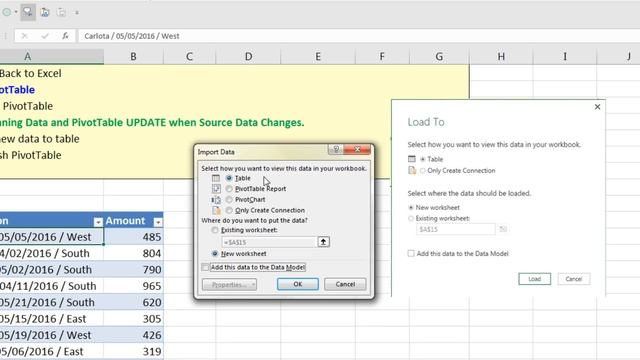This screenshot has width=640, height=360.
Task: Click the Import Data help question mark
Action: 336,149
